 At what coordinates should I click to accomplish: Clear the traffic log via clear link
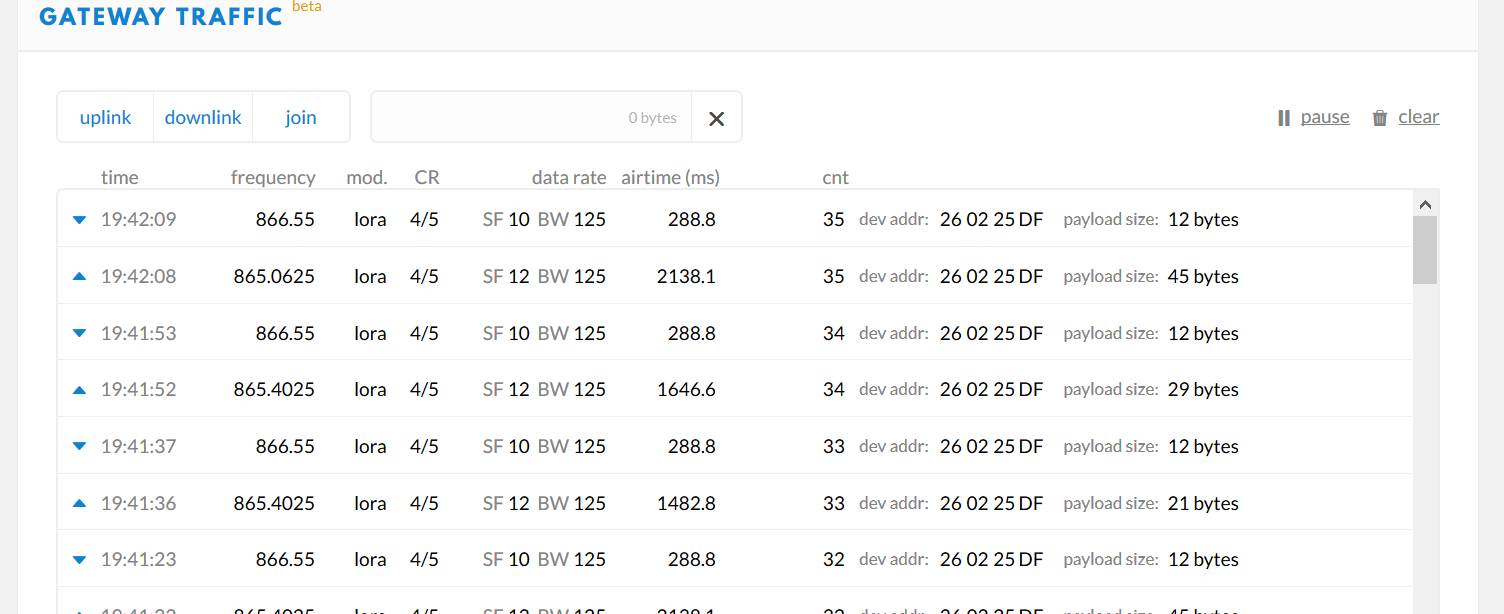(x=1418, y=117)
